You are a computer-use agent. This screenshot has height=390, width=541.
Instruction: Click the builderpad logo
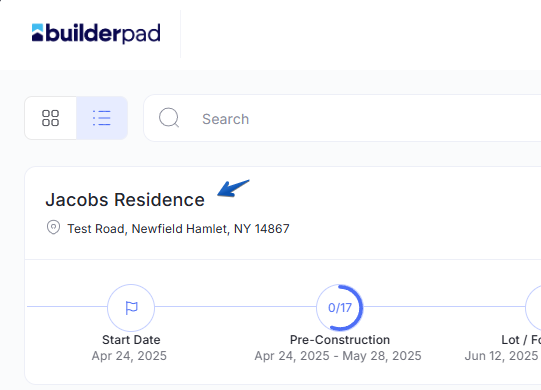click(96, 33)
